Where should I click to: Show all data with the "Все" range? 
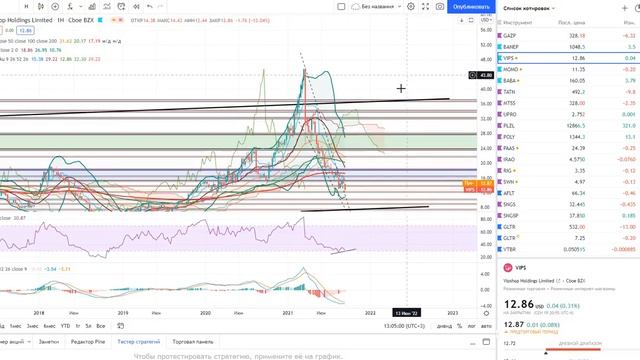coord(100,326)
